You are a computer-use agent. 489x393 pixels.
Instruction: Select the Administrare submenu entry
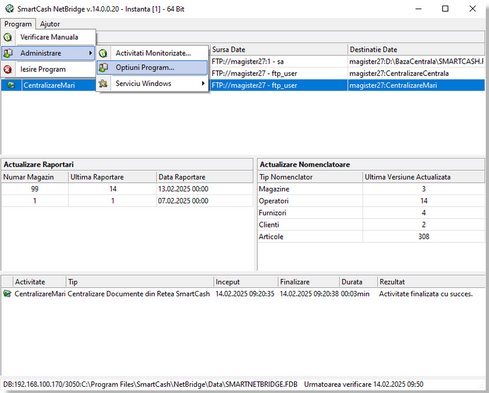coord(48,53)
